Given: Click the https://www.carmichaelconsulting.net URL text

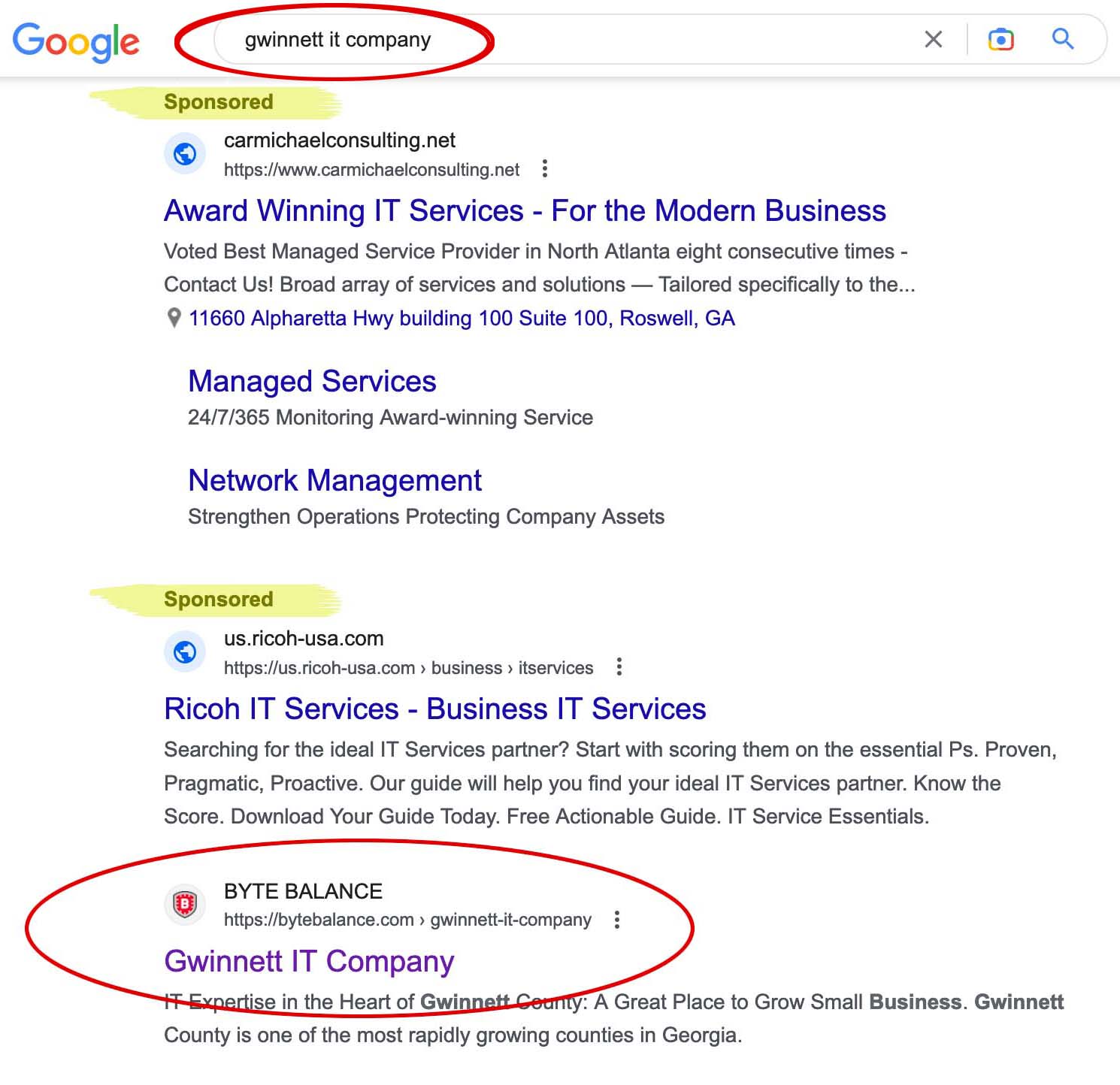Looking at the screenshot, I should coord(371,170).
